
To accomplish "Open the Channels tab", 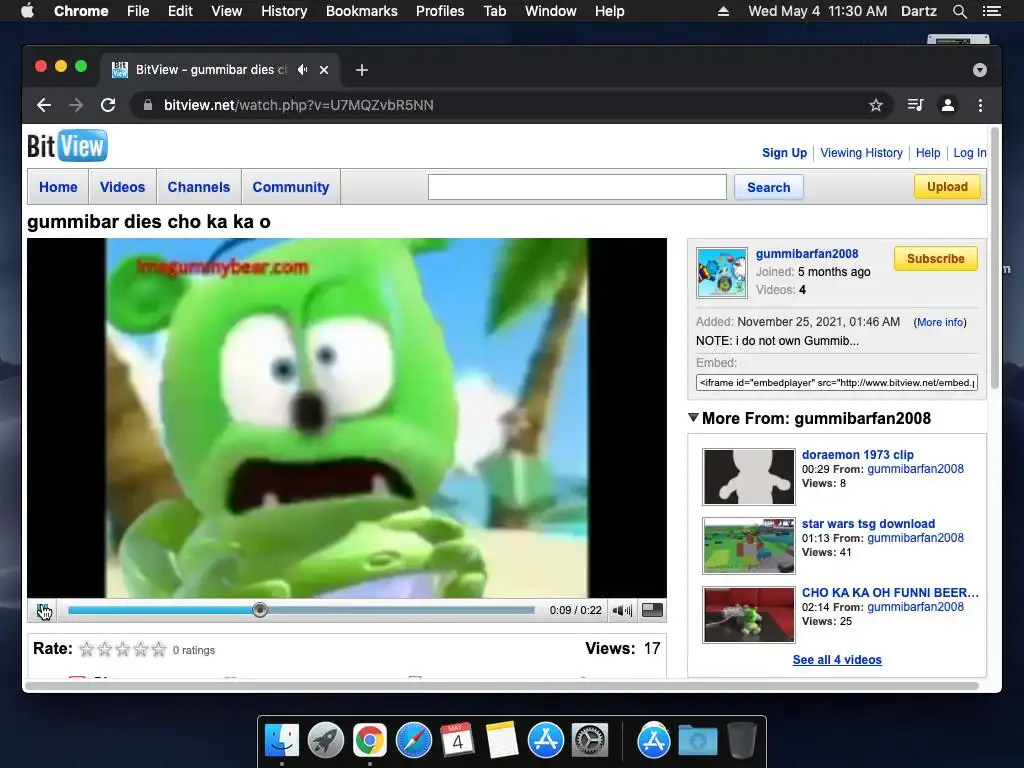I will pyautogui.click(x=199, y=187).
